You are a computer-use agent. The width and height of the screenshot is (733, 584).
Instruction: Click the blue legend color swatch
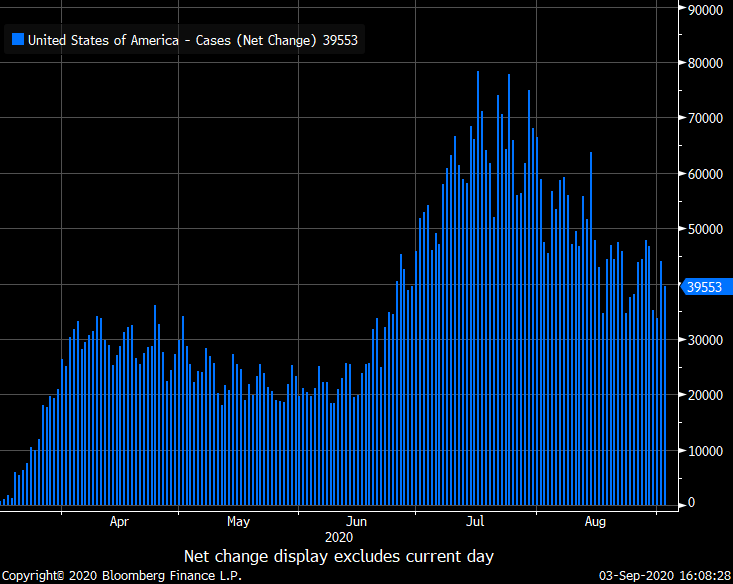tap(17, 41)
